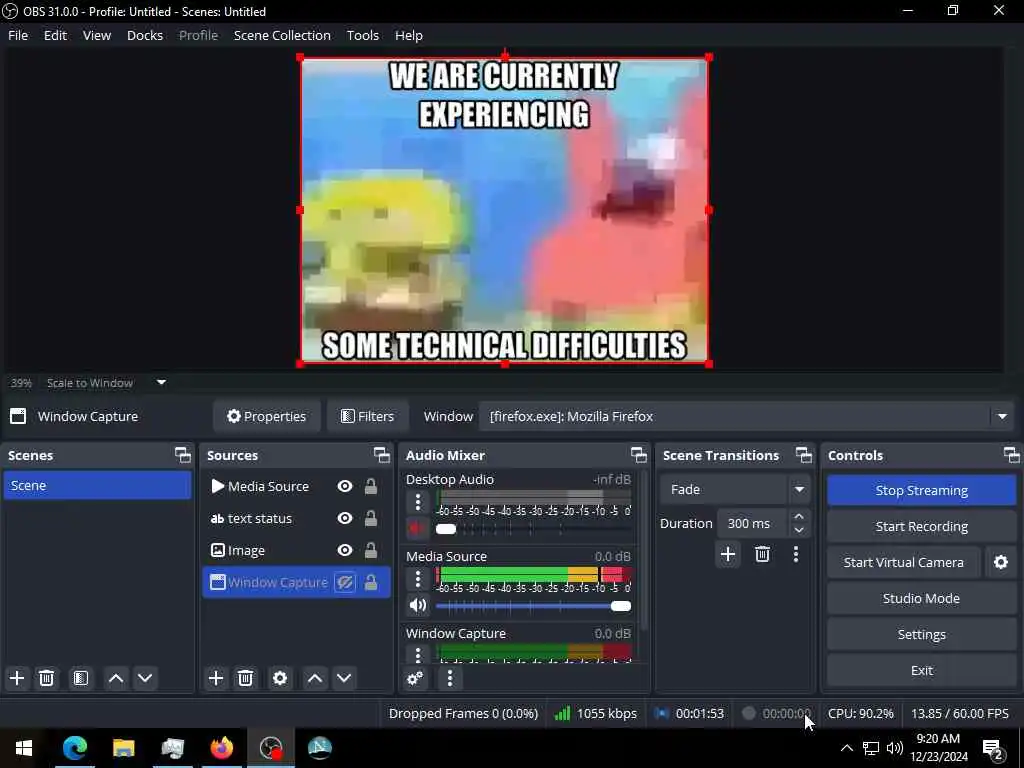Viewport: 1024px width, 768px height.
Task: Show hidden system tray icons
Action: coord(846,748)
